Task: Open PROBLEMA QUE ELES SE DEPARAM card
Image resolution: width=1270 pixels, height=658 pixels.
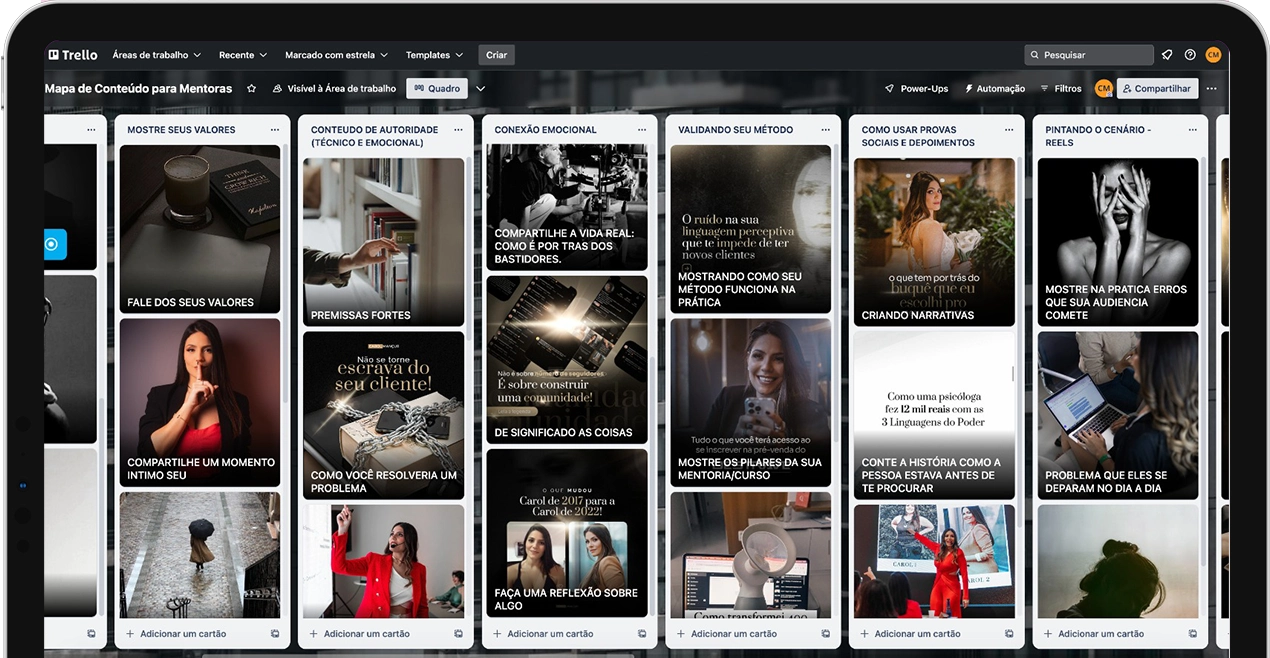Action: coord(1118,416)
